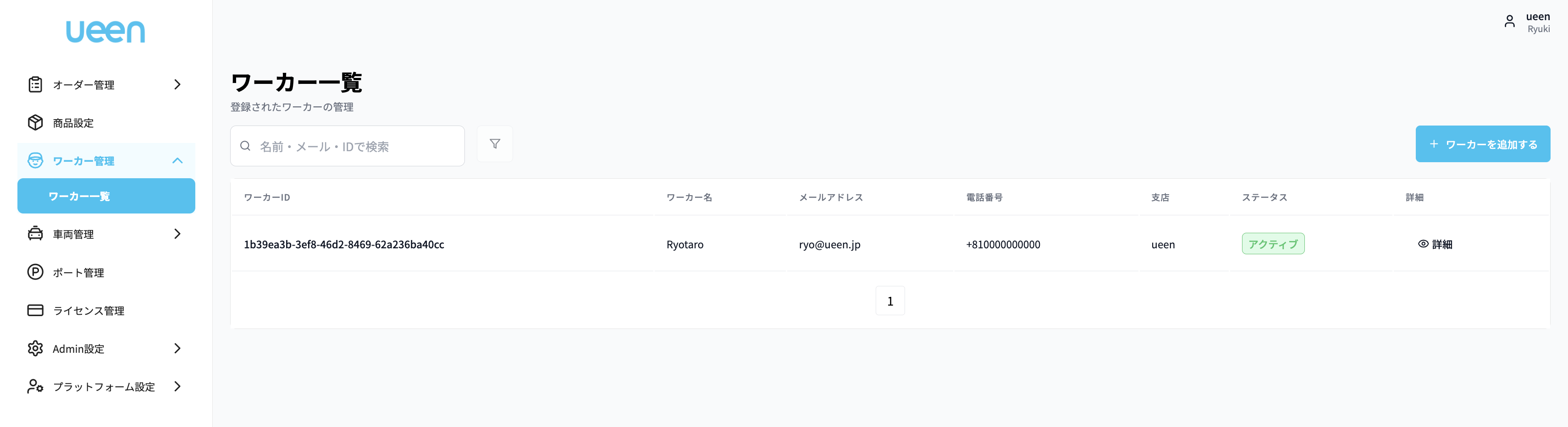This screenshot has width=1568, height=427.
Task: Open the filter funnel icon
Action: pos(495,143)
